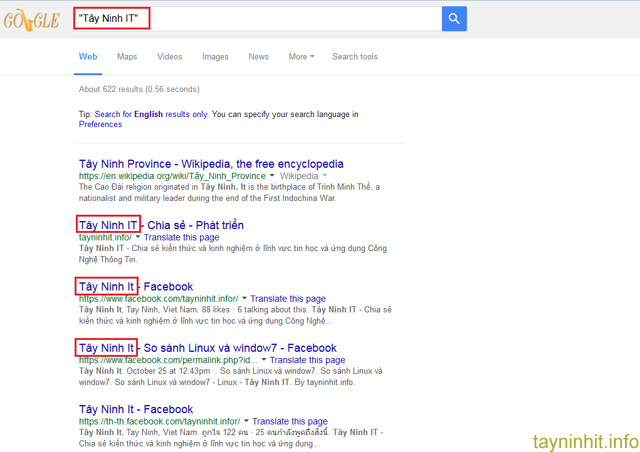Open the Images results tab
This screenshot has height=452, width=640.
[x=215, y=57]
